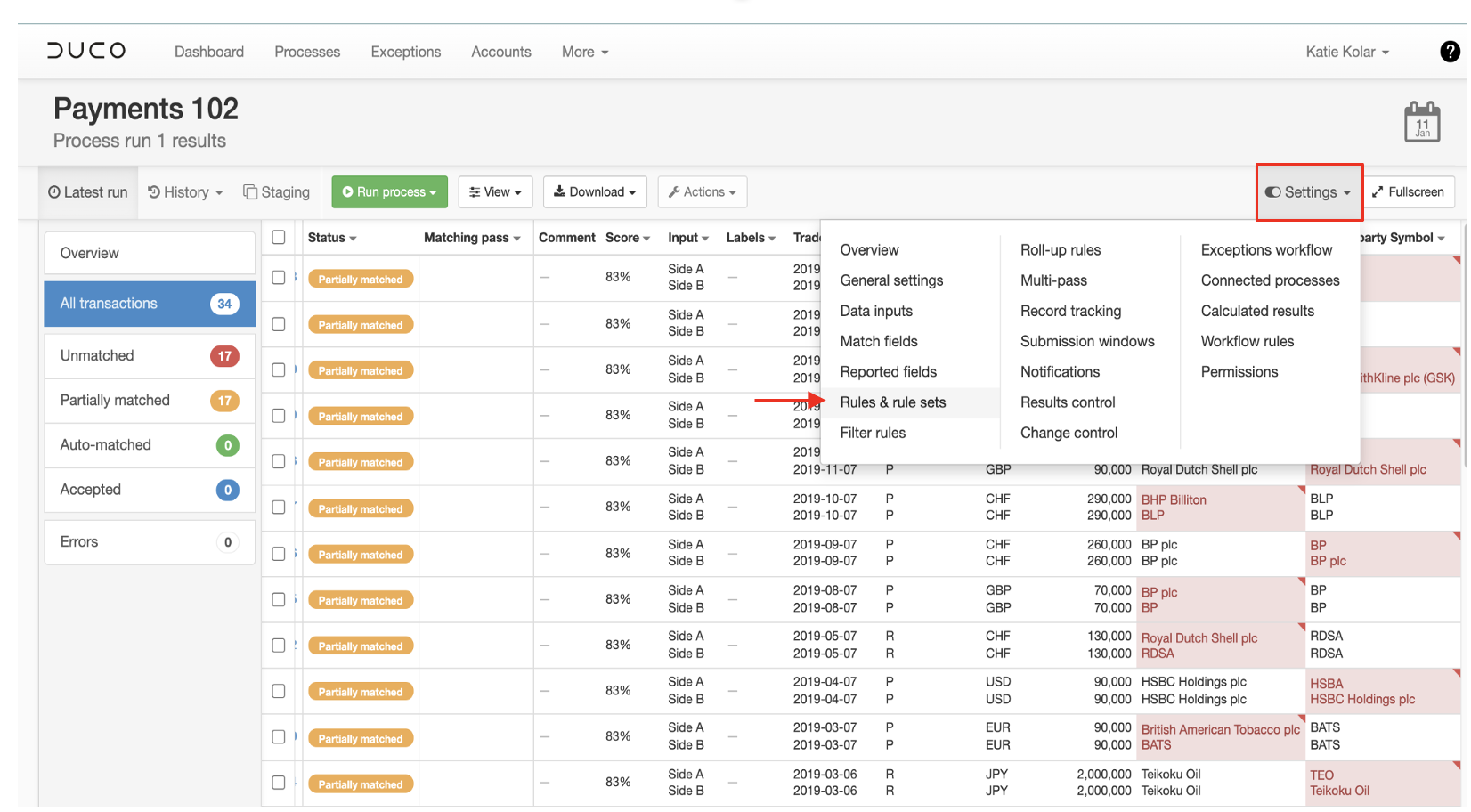Screen dimensions: 1471x812
Task: Open Labels column header menu
Action: point(751,238)
